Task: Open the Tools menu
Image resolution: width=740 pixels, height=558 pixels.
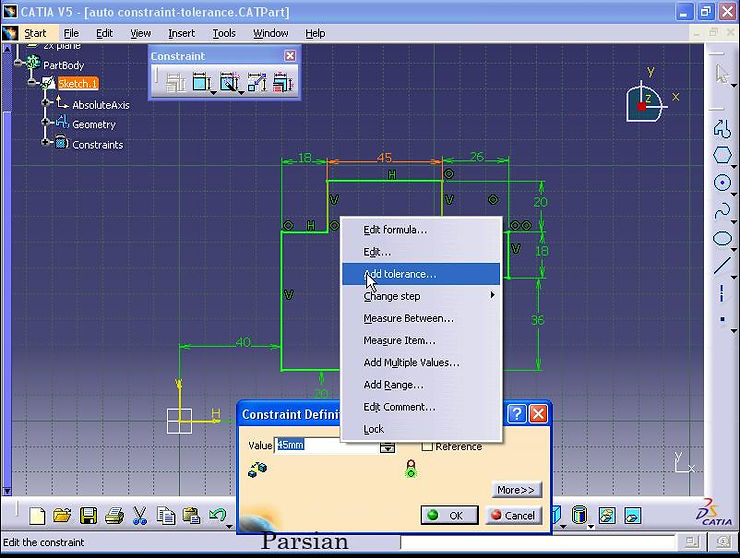Action: (x=224, y=33)
